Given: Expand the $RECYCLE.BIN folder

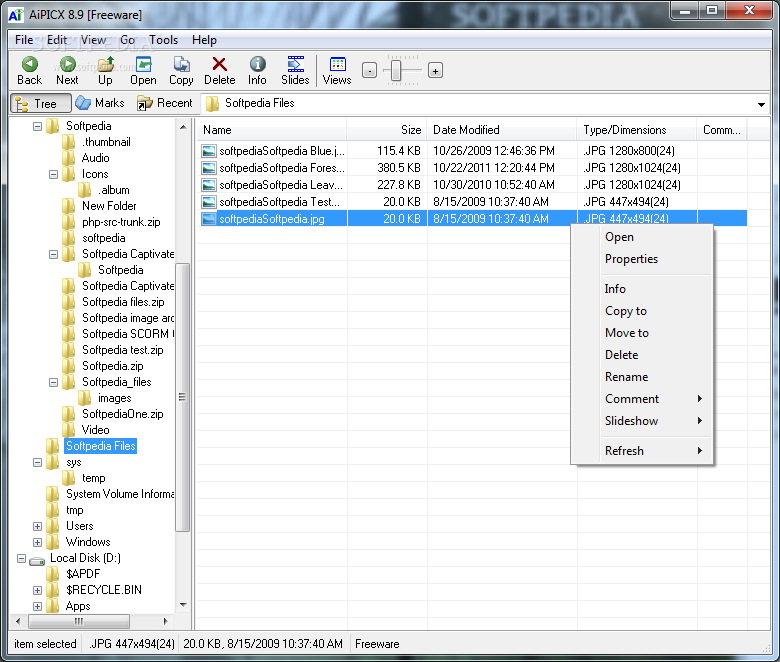Looking at the screenshot, I should [x=37, y=590].
